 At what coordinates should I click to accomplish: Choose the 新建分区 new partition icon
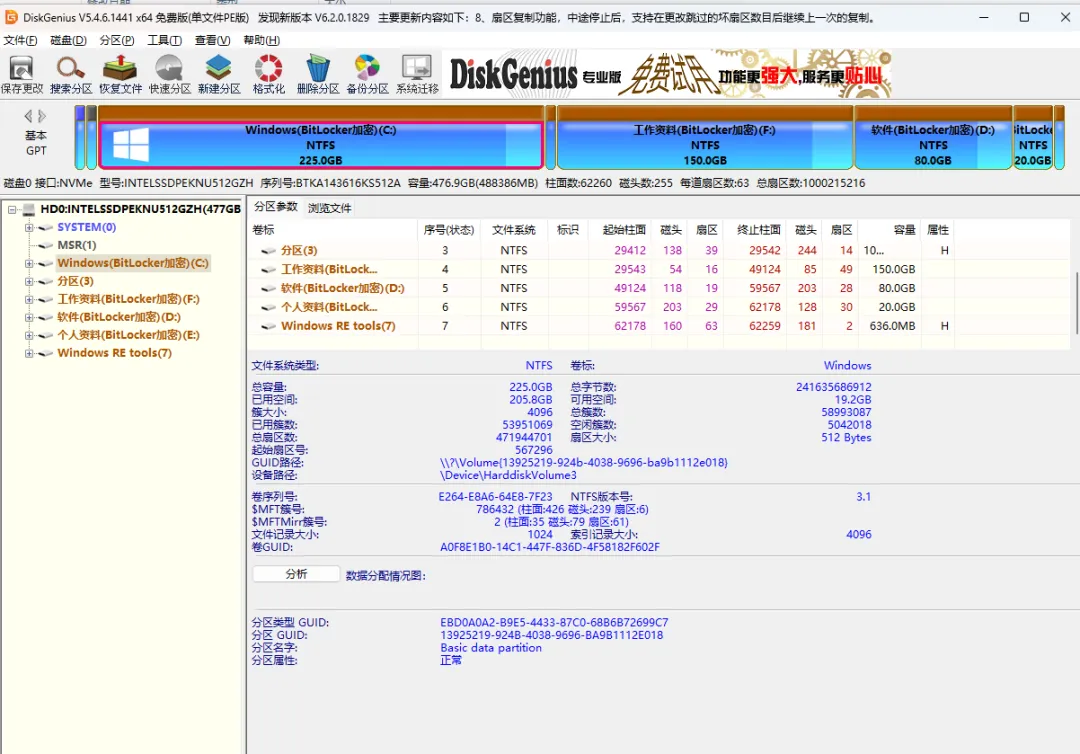[219, 74]
